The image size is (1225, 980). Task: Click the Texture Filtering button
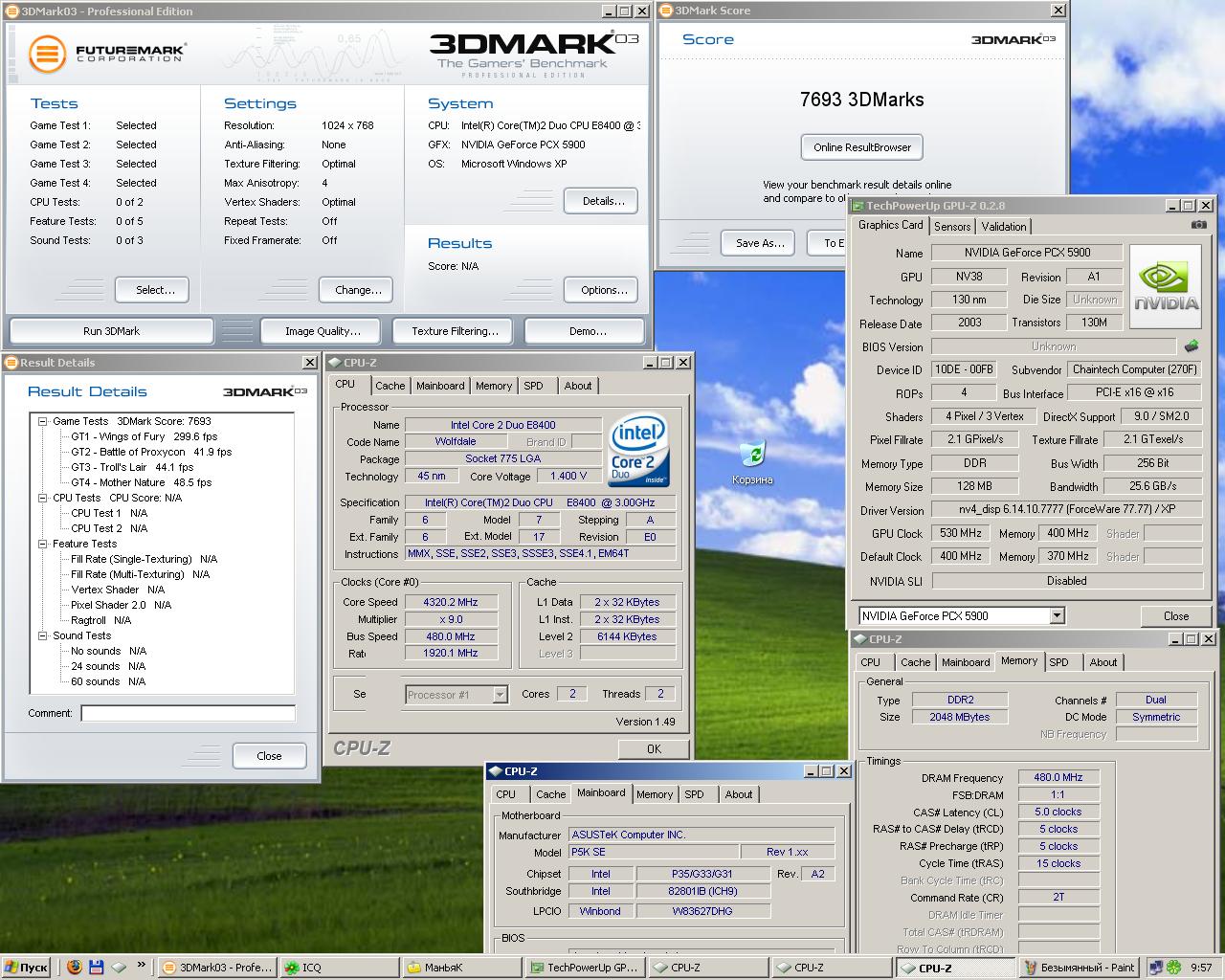click(x=455, y=331)
